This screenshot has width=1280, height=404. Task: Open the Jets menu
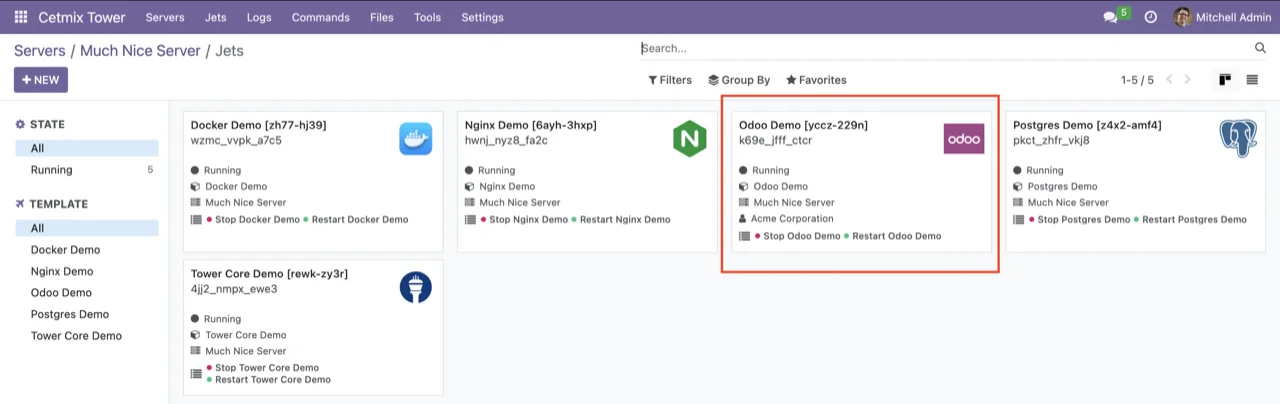(x=215, y=17)
